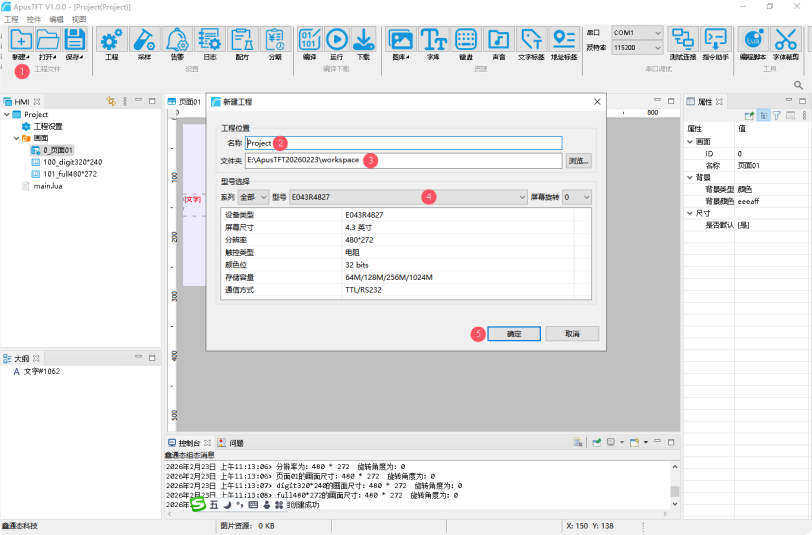
Task: Click the 确定 button in dialog
Action: (514, 334)
